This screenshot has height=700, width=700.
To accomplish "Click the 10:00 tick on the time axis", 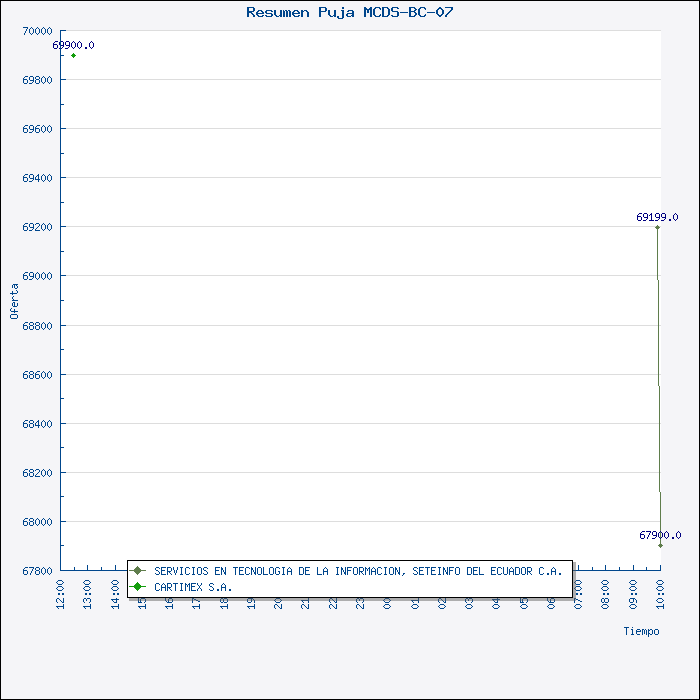I will (660, 590).
